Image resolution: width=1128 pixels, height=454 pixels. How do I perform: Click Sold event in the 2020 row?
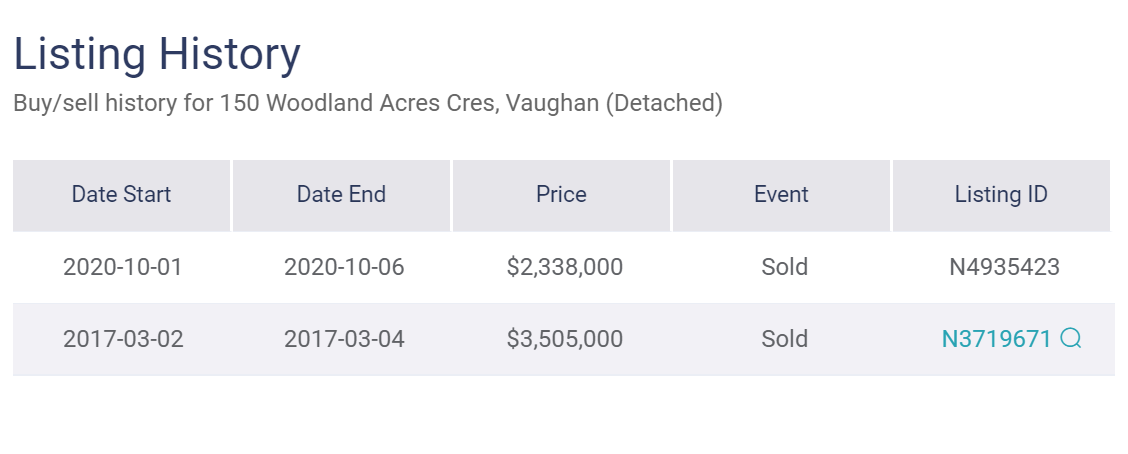point(785,267)
